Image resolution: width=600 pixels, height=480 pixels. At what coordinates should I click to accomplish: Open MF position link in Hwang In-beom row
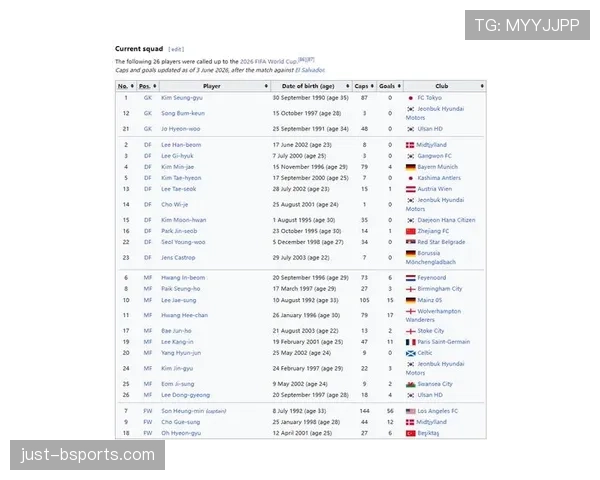point(148,278)
